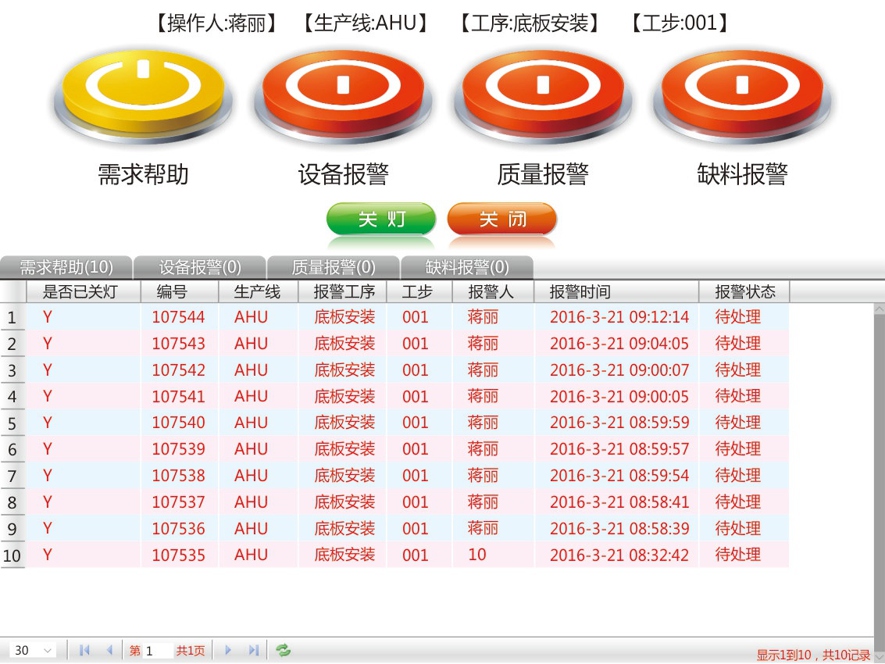Viewport: 885px width, 664px height.
Task: Switch to the 质量报警(0) tab
Action: [333, 267]
